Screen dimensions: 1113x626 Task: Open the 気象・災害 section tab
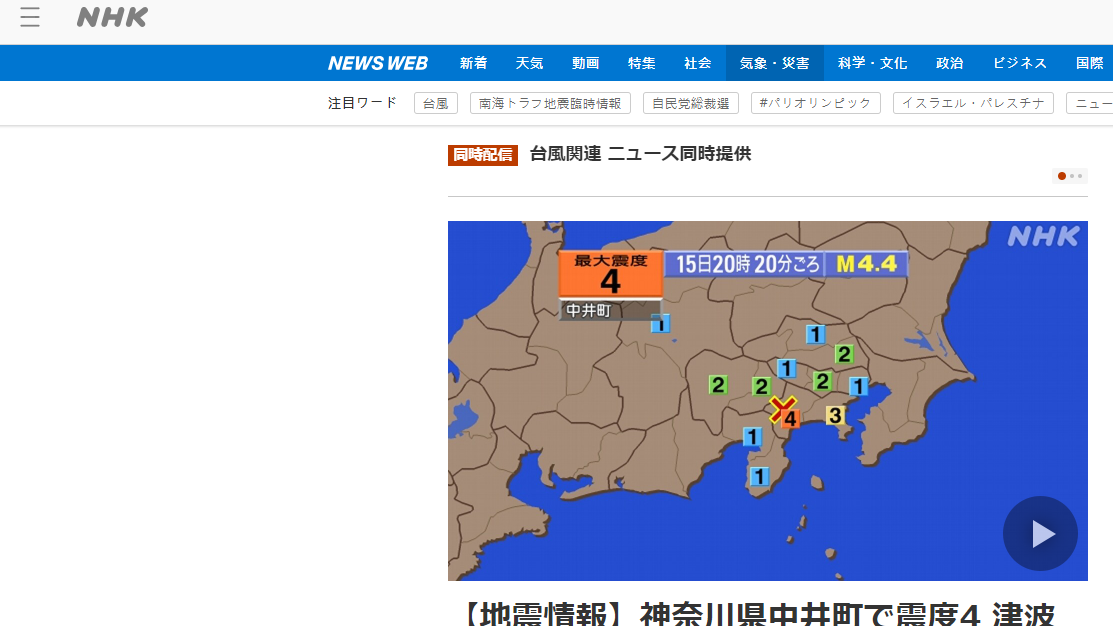point(774,63)
